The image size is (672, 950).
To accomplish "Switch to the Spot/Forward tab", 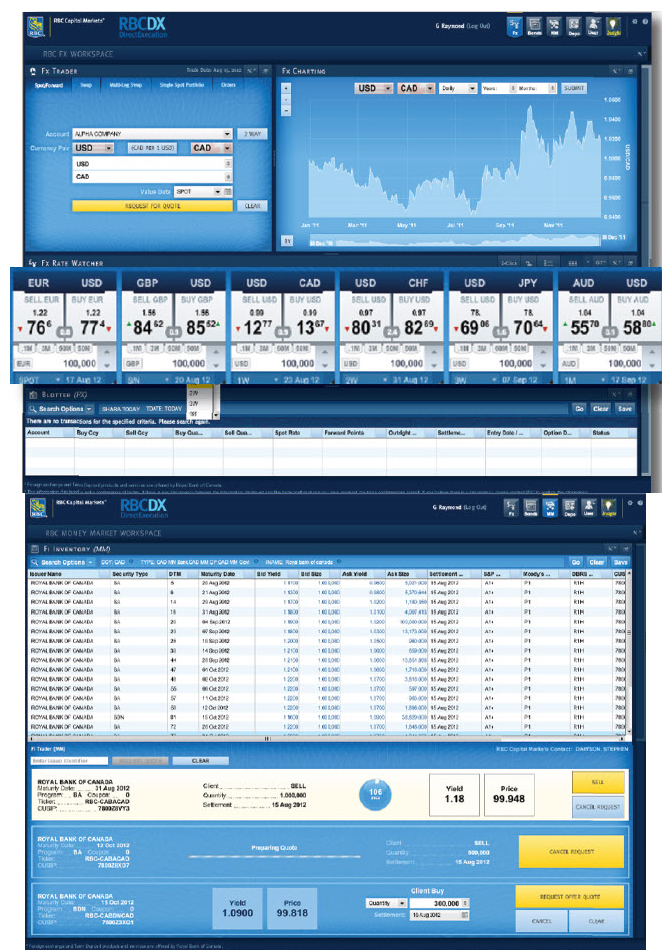I will click(49, 85).
